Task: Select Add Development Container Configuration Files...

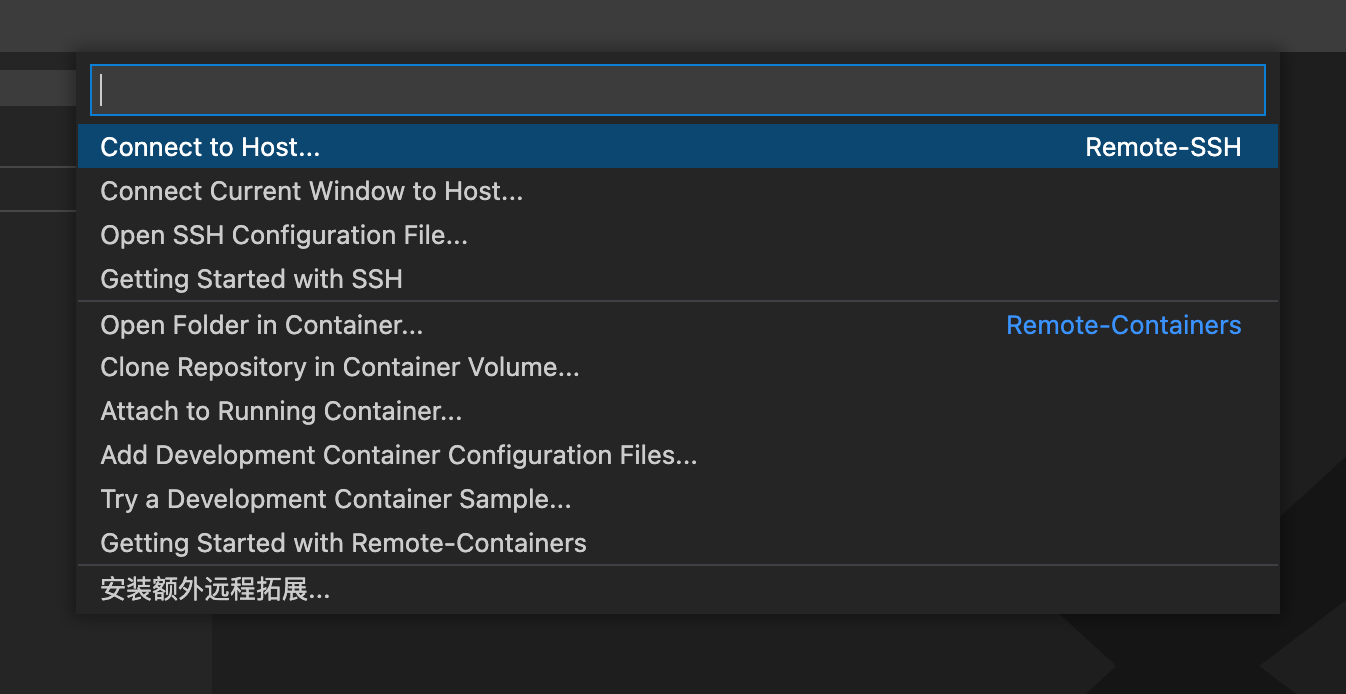Action: pyautogui.click(x=398, y=455)
